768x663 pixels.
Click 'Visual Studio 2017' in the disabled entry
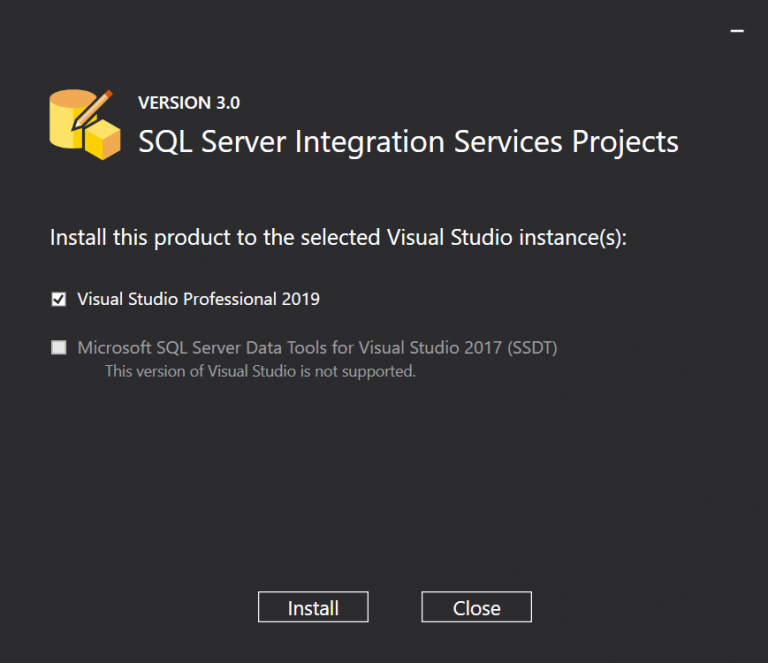(x=431, y=348)
